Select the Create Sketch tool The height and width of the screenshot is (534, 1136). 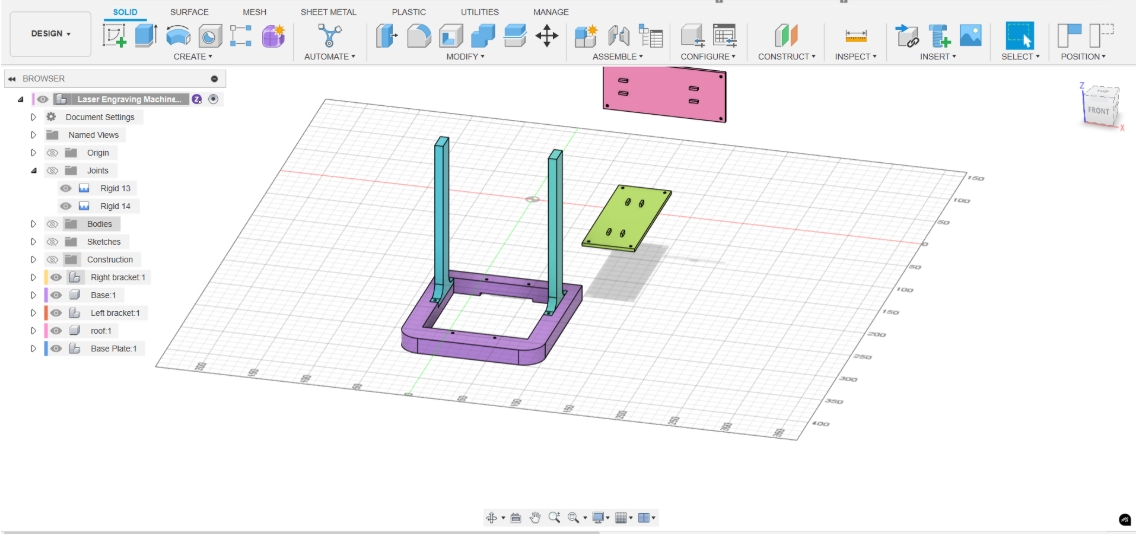click(x=114, y=36)
